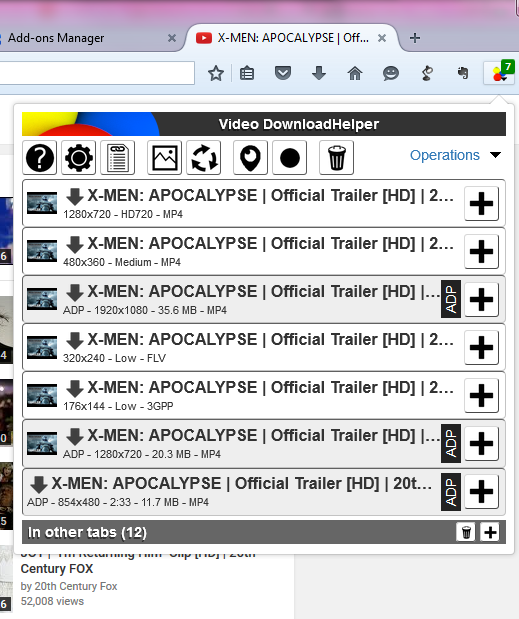Click plus button for ADP 854x480 11.7 MB
Screen dimensions: 519x619
(482, 491)
